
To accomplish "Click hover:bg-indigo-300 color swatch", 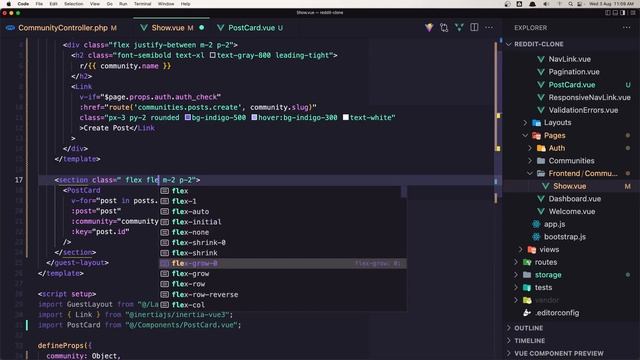I will [254, 117].
